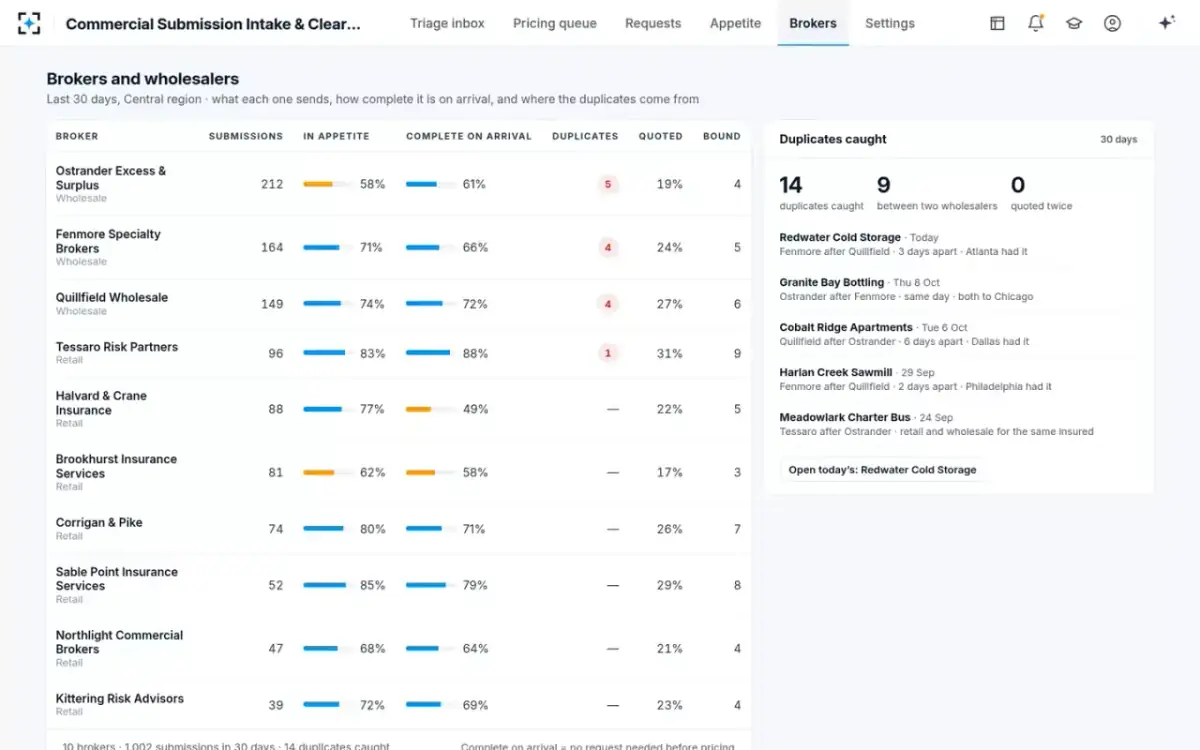Click the app logo icon
The image size is (1200, 750).
tap(29, 23)
